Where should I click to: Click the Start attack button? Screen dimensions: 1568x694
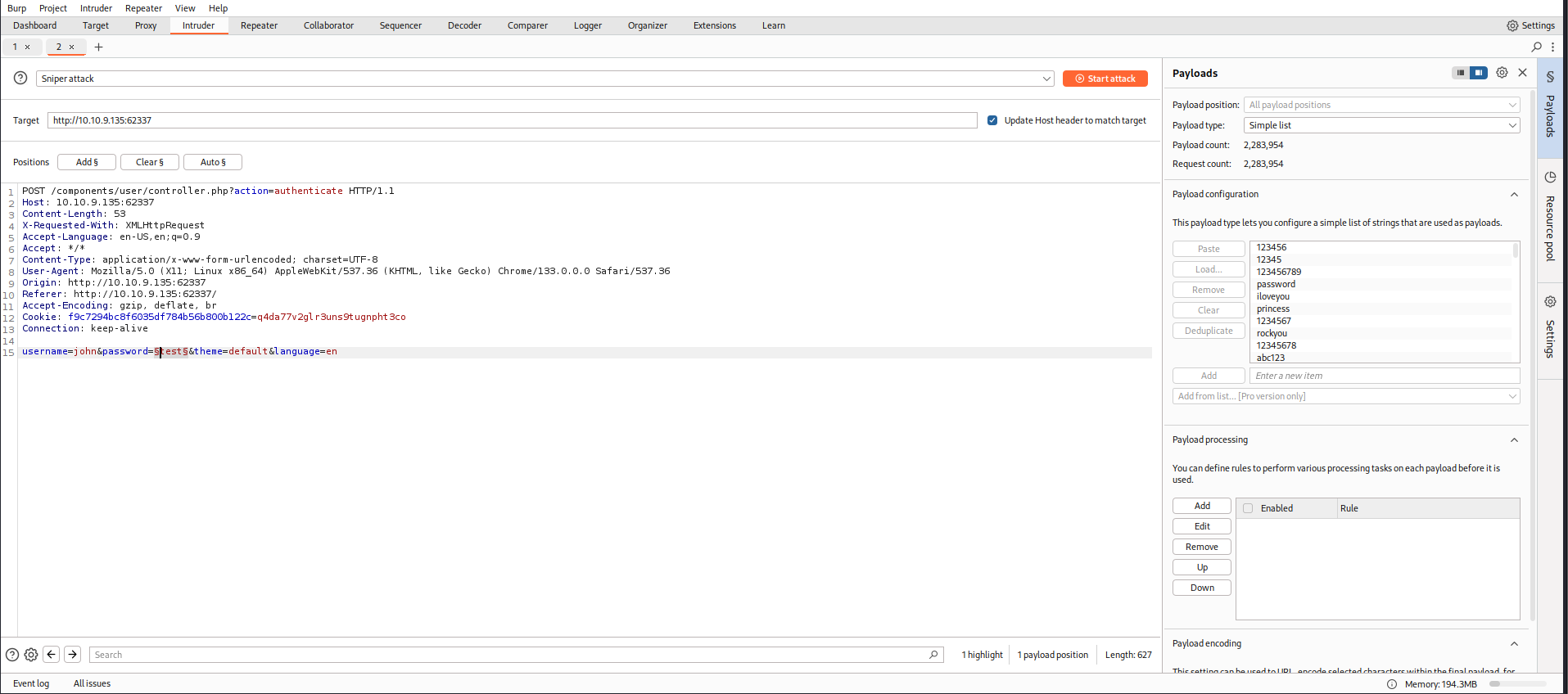(1105, 79)
